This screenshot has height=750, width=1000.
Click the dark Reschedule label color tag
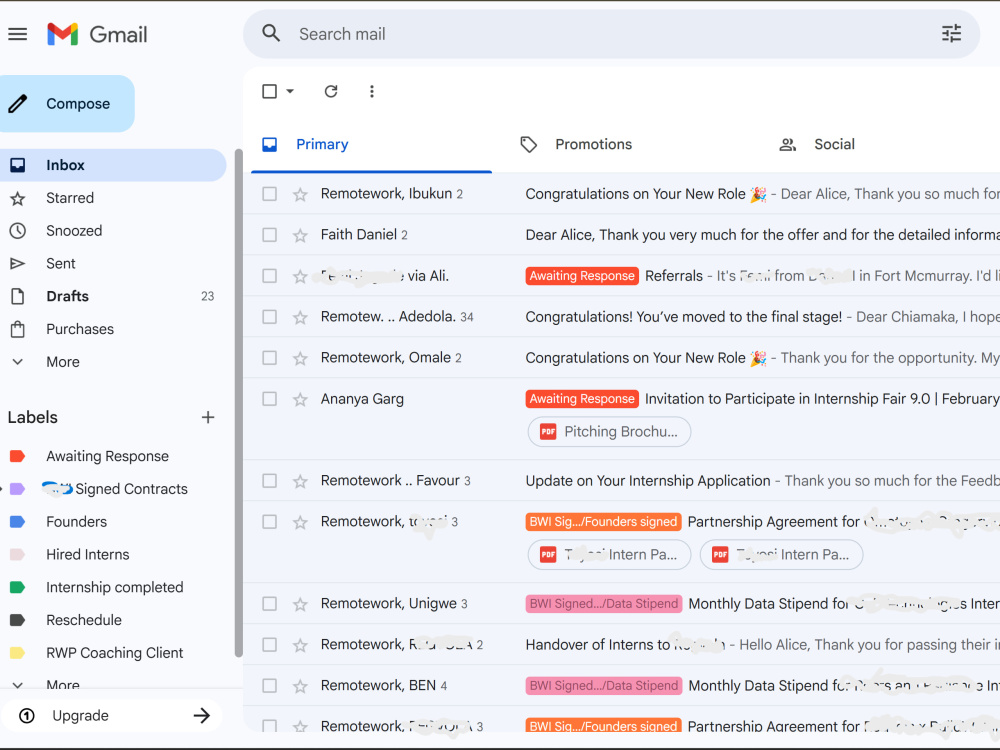(x=18, y=620)
